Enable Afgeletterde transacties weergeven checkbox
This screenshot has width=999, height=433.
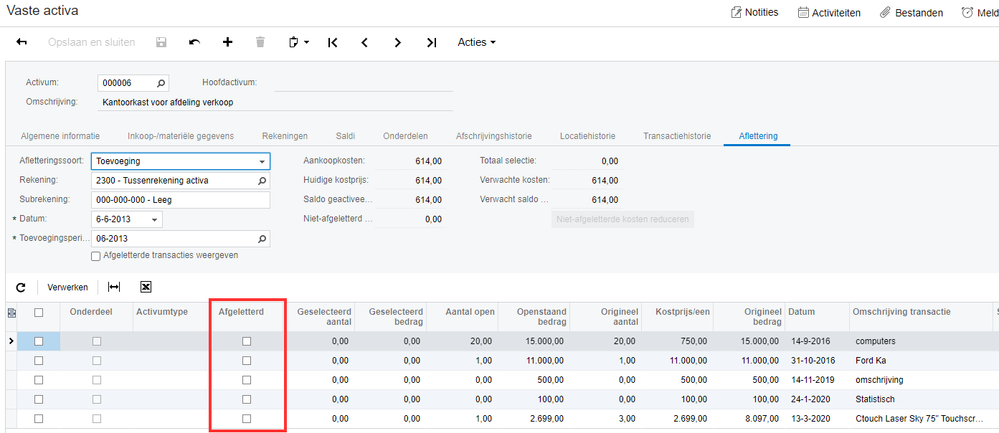[96, 256]
